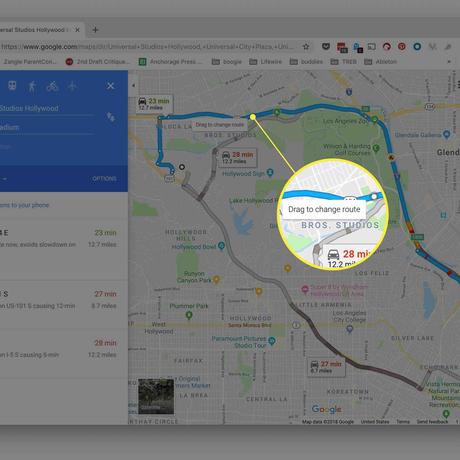Select the 27 min route in list
Image resolution: width=460 pixels, height=460 pixels.
click(x=64, y=304)
